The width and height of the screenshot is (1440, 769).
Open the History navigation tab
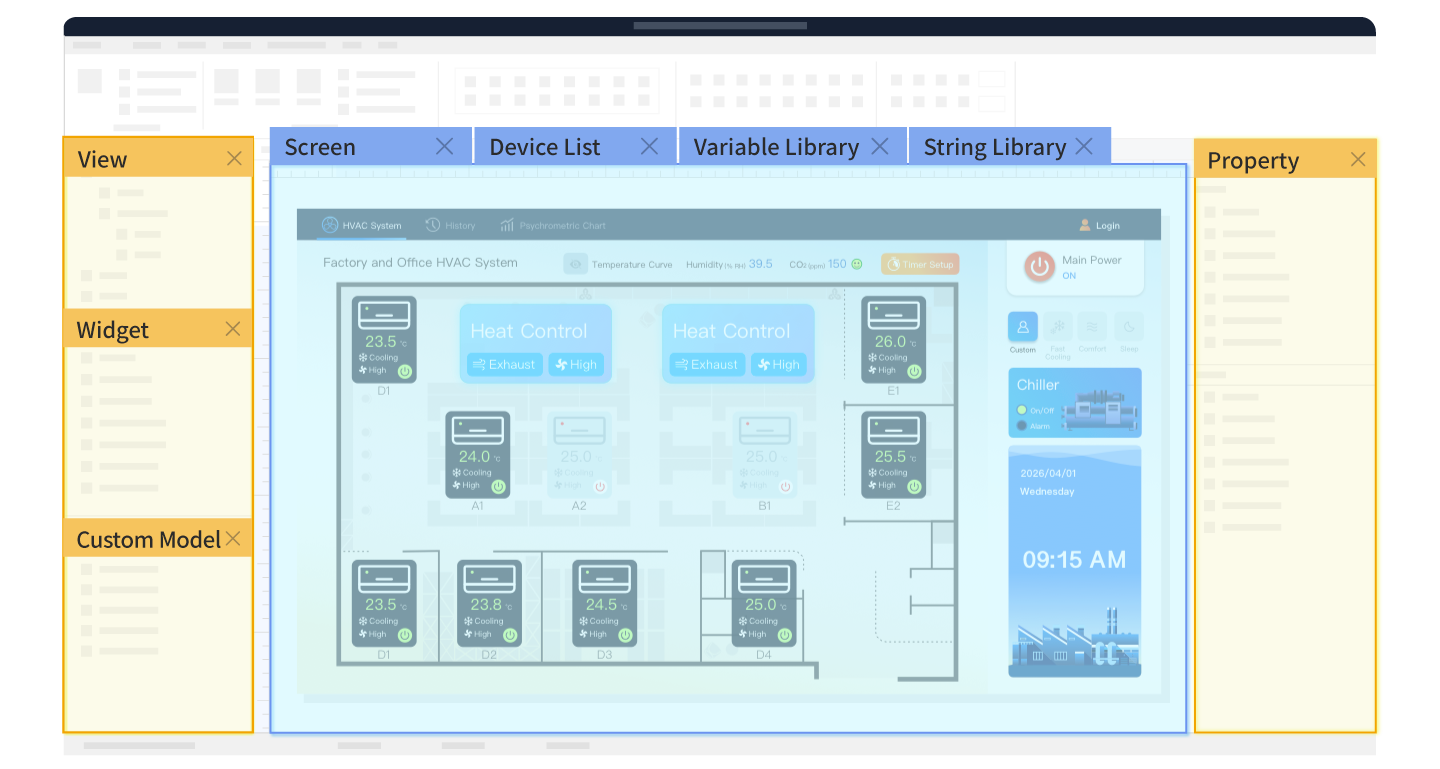[450, 225]
